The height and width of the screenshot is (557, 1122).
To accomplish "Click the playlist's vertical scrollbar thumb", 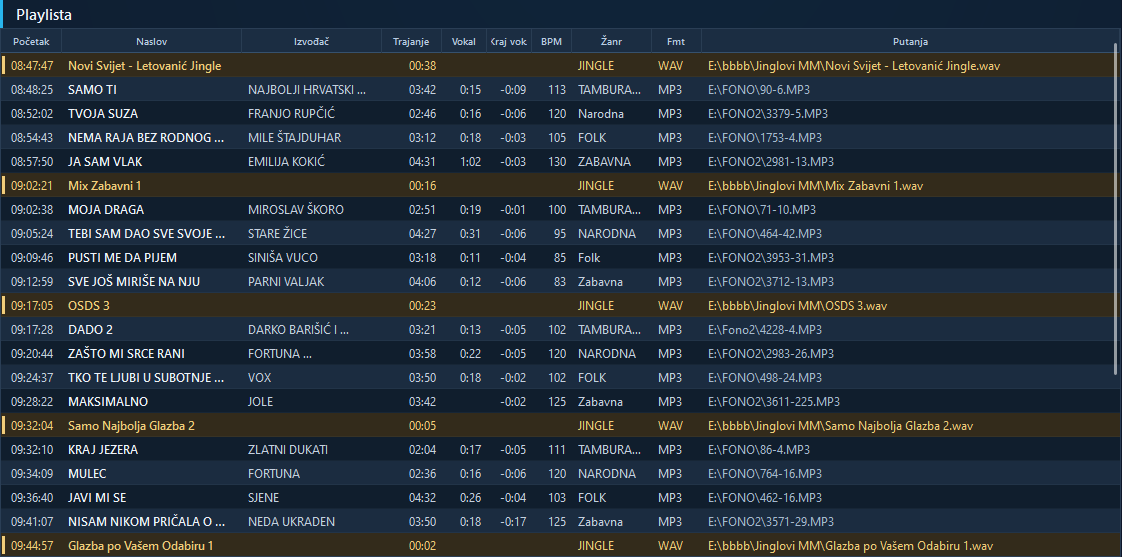I will click(1117, 208).
